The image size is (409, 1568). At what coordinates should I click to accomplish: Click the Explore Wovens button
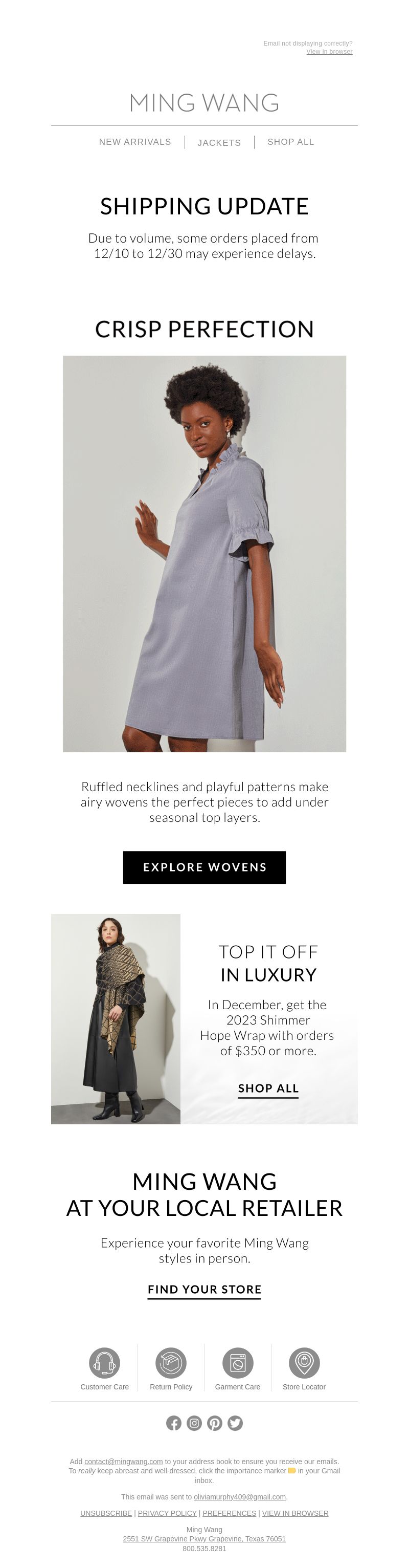[204, 867]
